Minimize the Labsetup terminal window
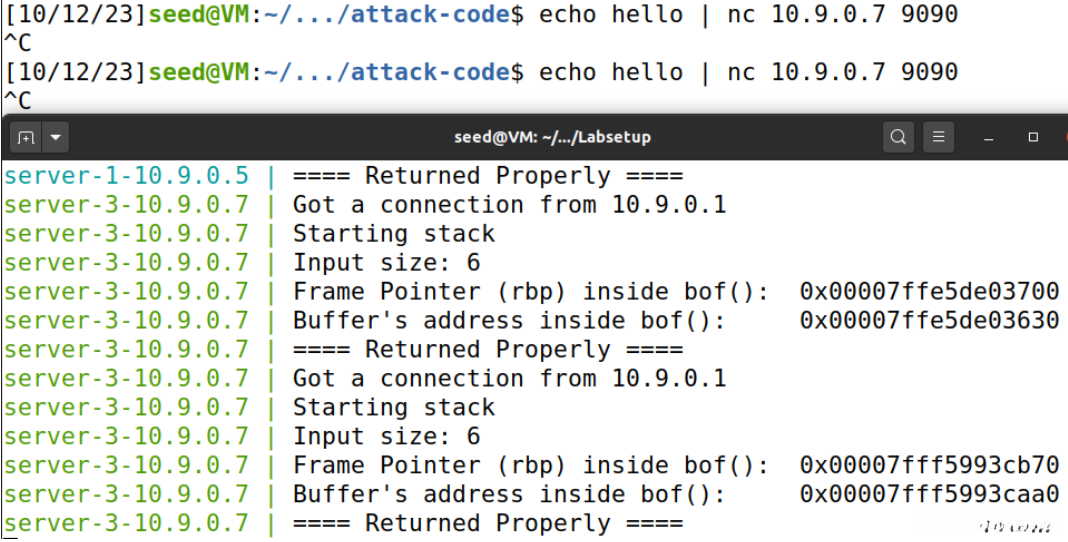1068x542 pixels. click(989, 137)
